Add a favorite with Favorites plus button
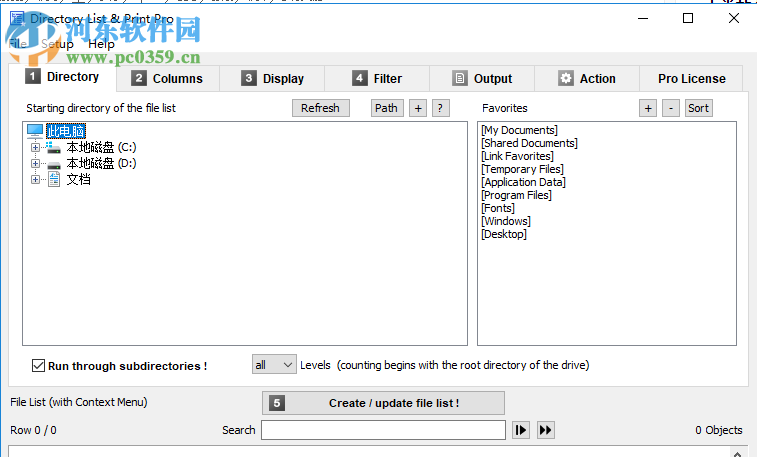 click(648, 108)
